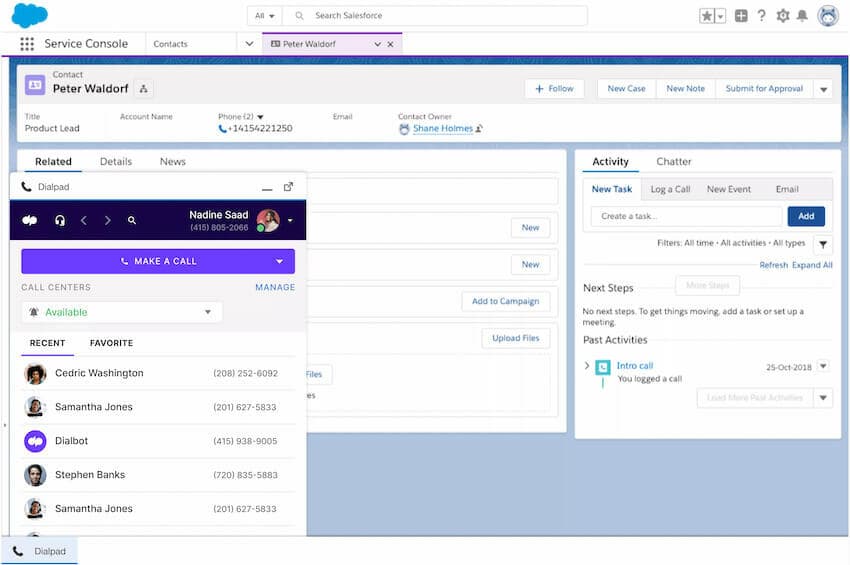
Task: Open Salesforce setup gear
Action: coord(782,16)
